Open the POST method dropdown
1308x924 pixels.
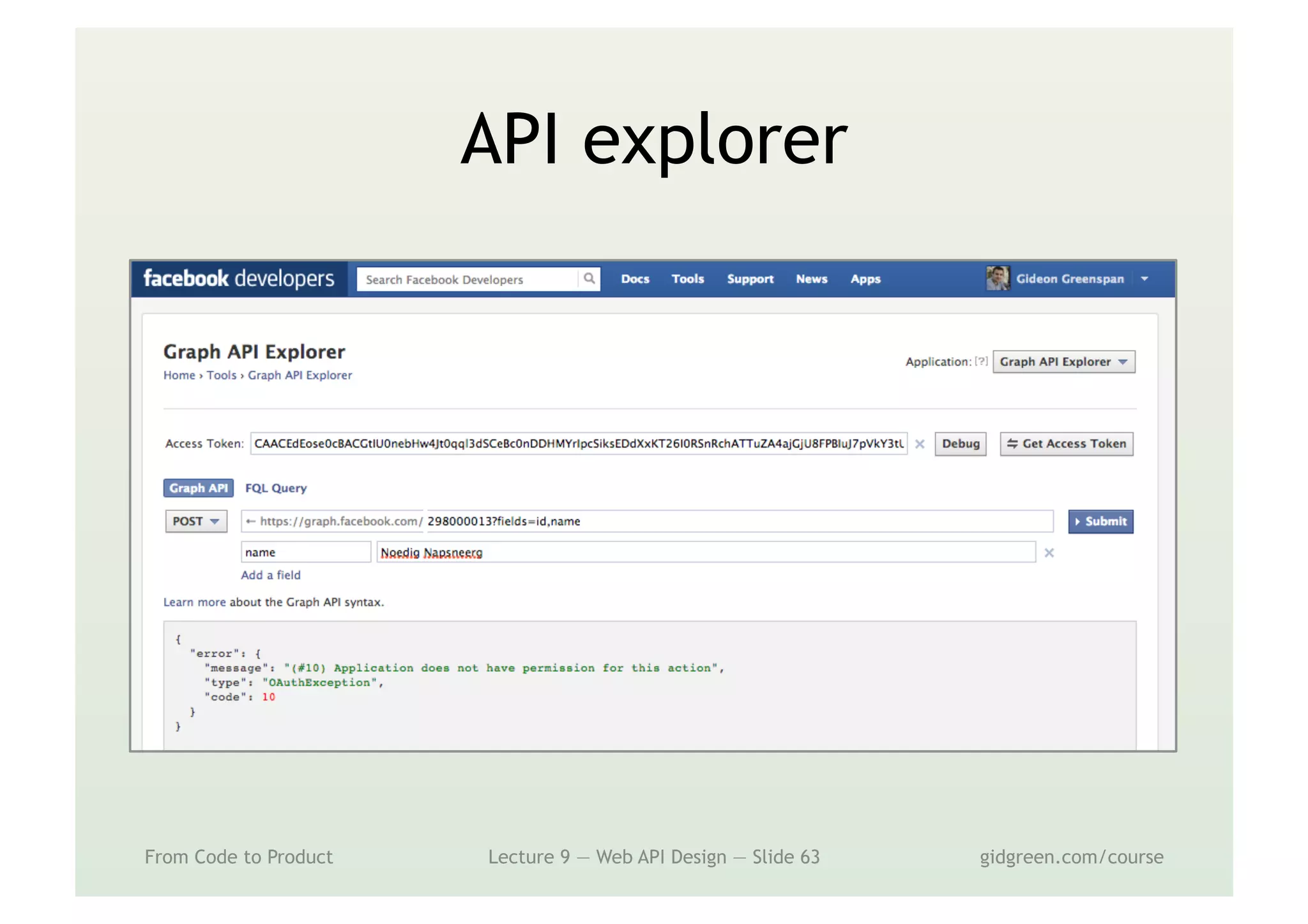coord(196,522)
